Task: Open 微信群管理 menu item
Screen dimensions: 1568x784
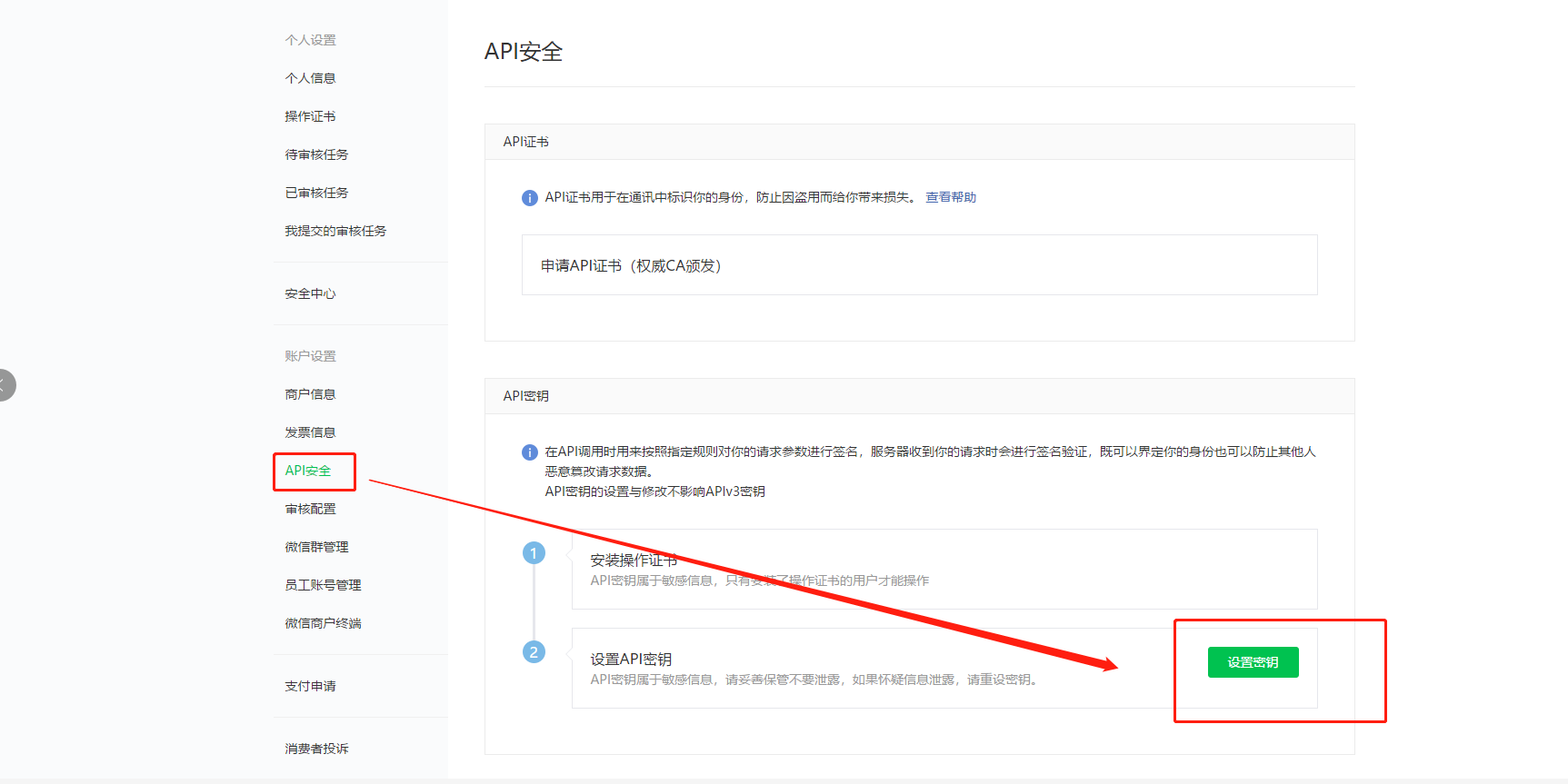Action: point(316,547)
